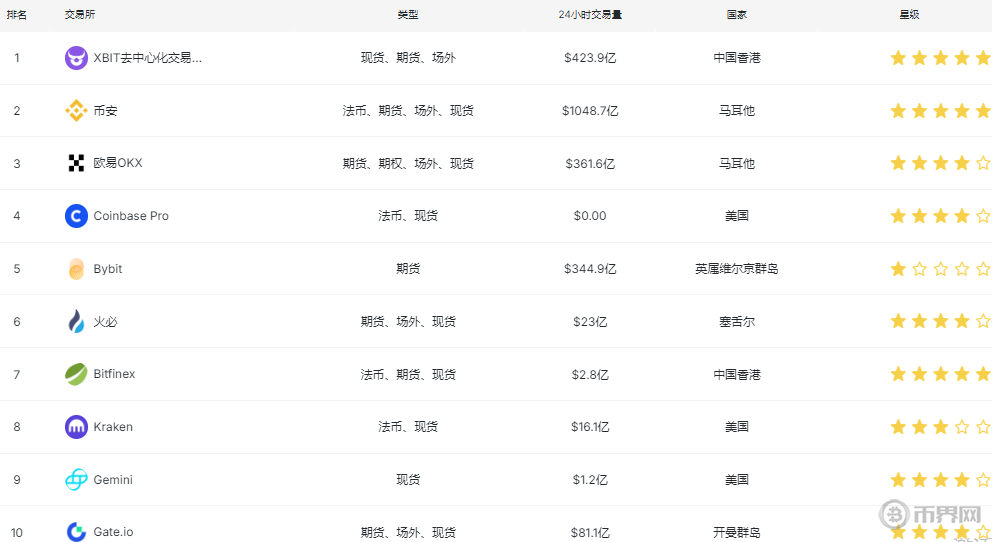Viewport: 992px width, 542px height.
Task: Click the $81.1亿 volume value
Action: click(x=590, y=533)
